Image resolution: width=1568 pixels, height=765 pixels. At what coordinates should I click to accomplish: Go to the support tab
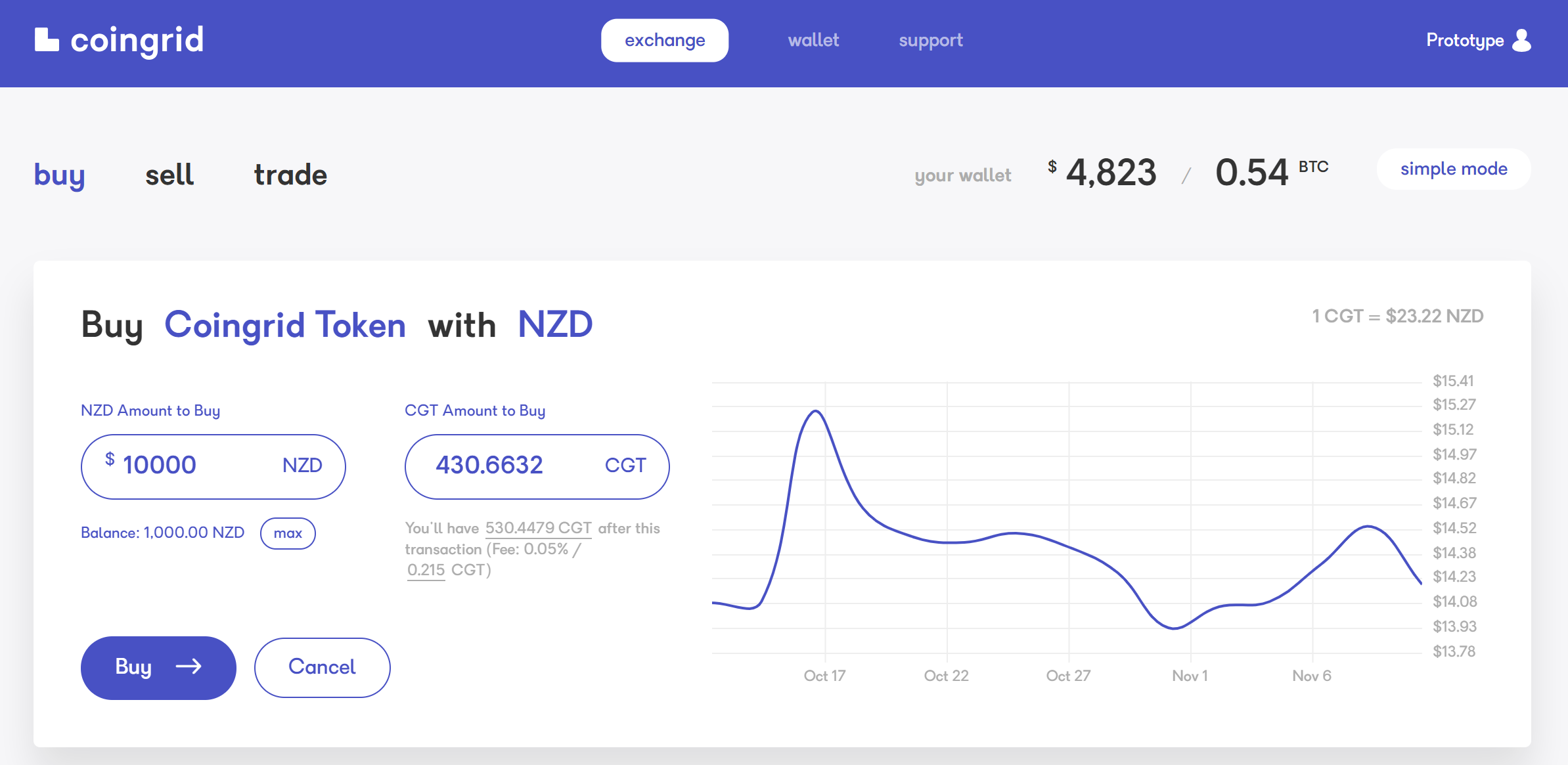(930, 41)
